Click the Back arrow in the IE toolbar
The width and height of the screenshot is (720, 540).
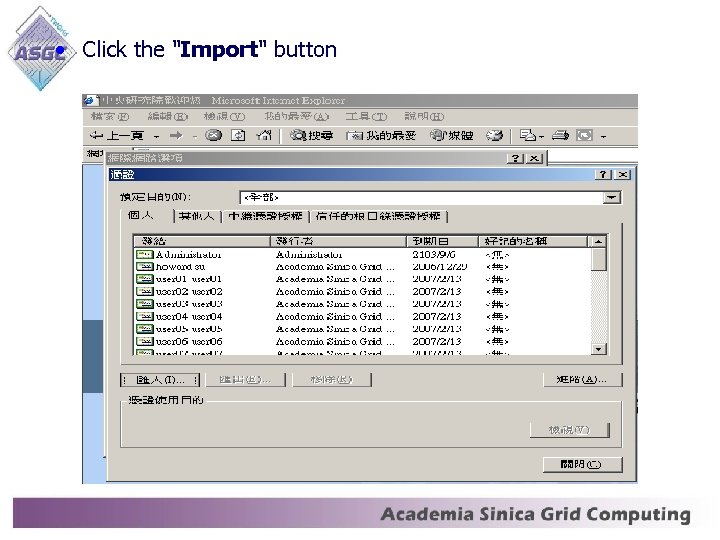(x=96, y=135)
